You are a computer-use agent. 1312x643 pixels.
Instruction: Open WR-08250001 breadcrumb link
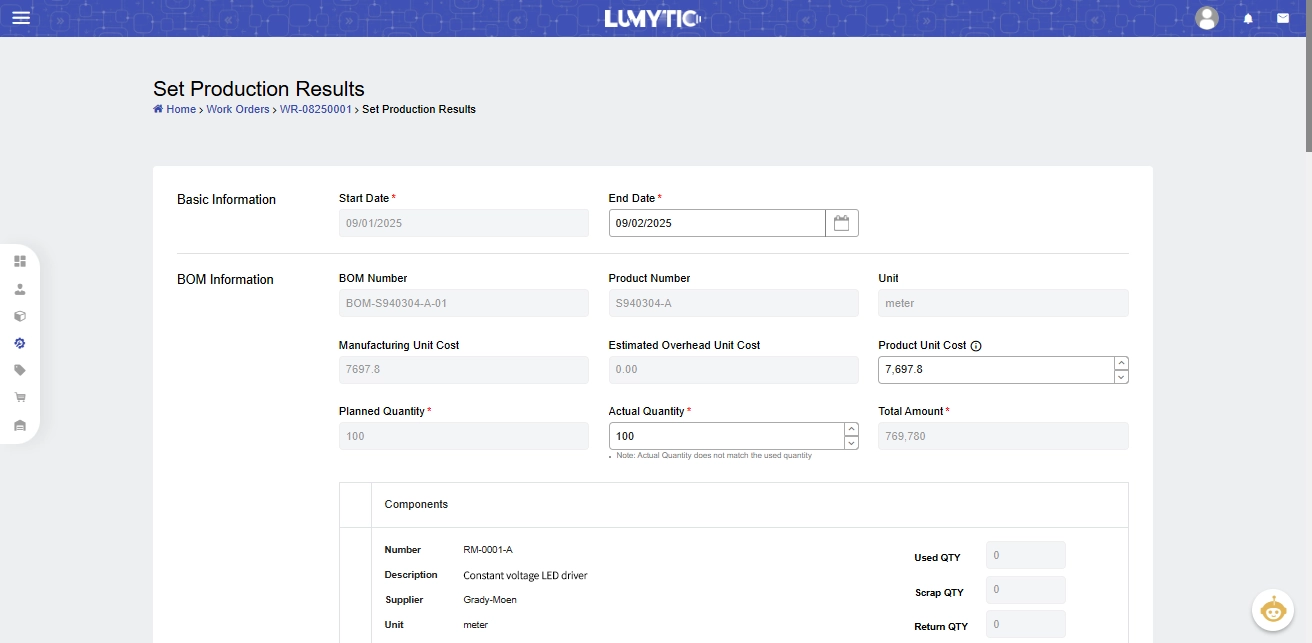coord(315,109)
